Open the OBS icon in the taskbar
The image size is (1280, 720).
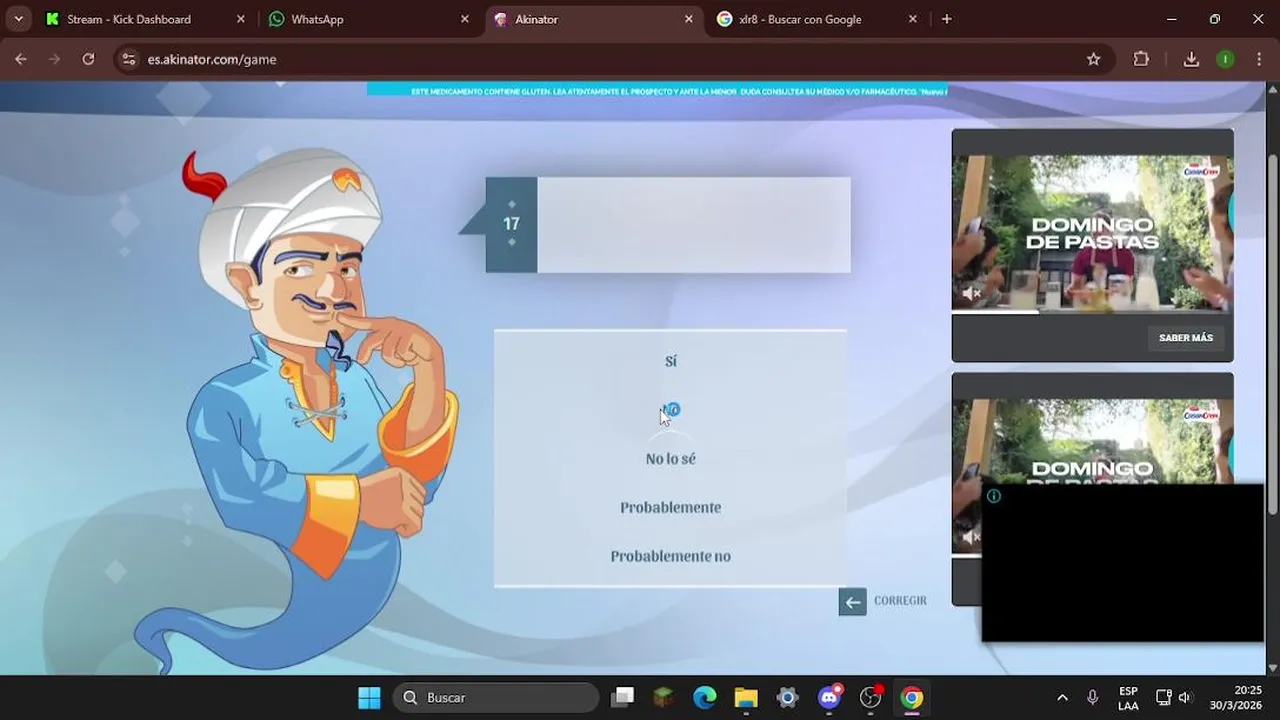click(x=870, y=697)
